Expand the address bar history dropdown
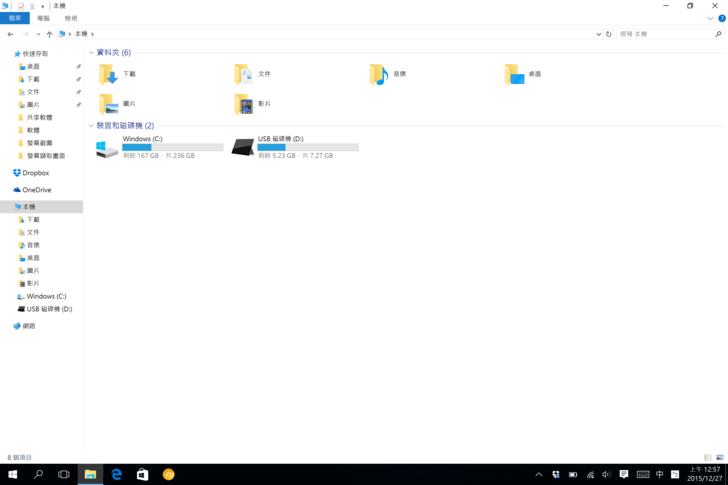The height and width of the screenshot is (485, 728). tap(599, 34)
